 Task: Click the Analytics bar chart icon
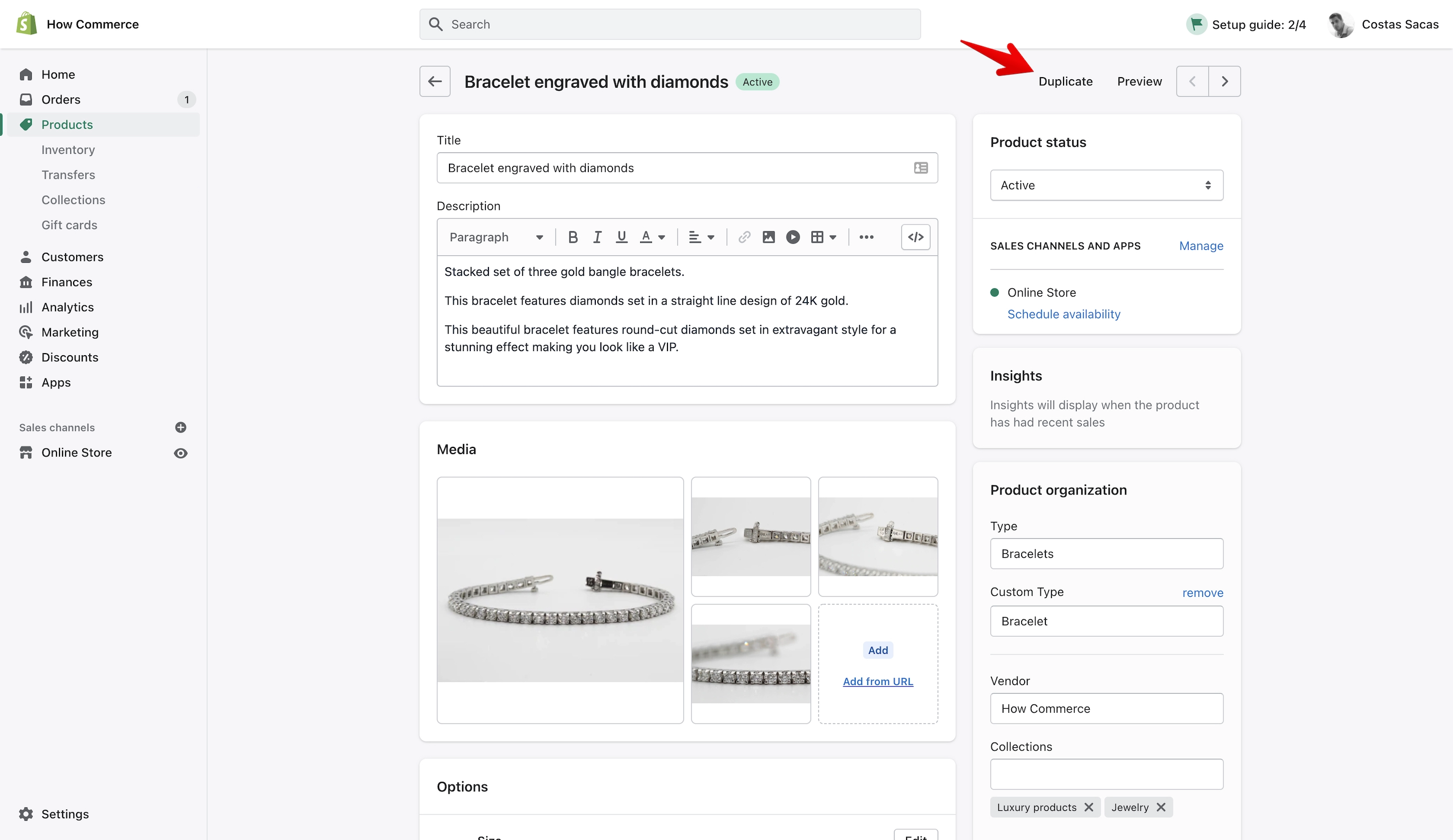25,307
